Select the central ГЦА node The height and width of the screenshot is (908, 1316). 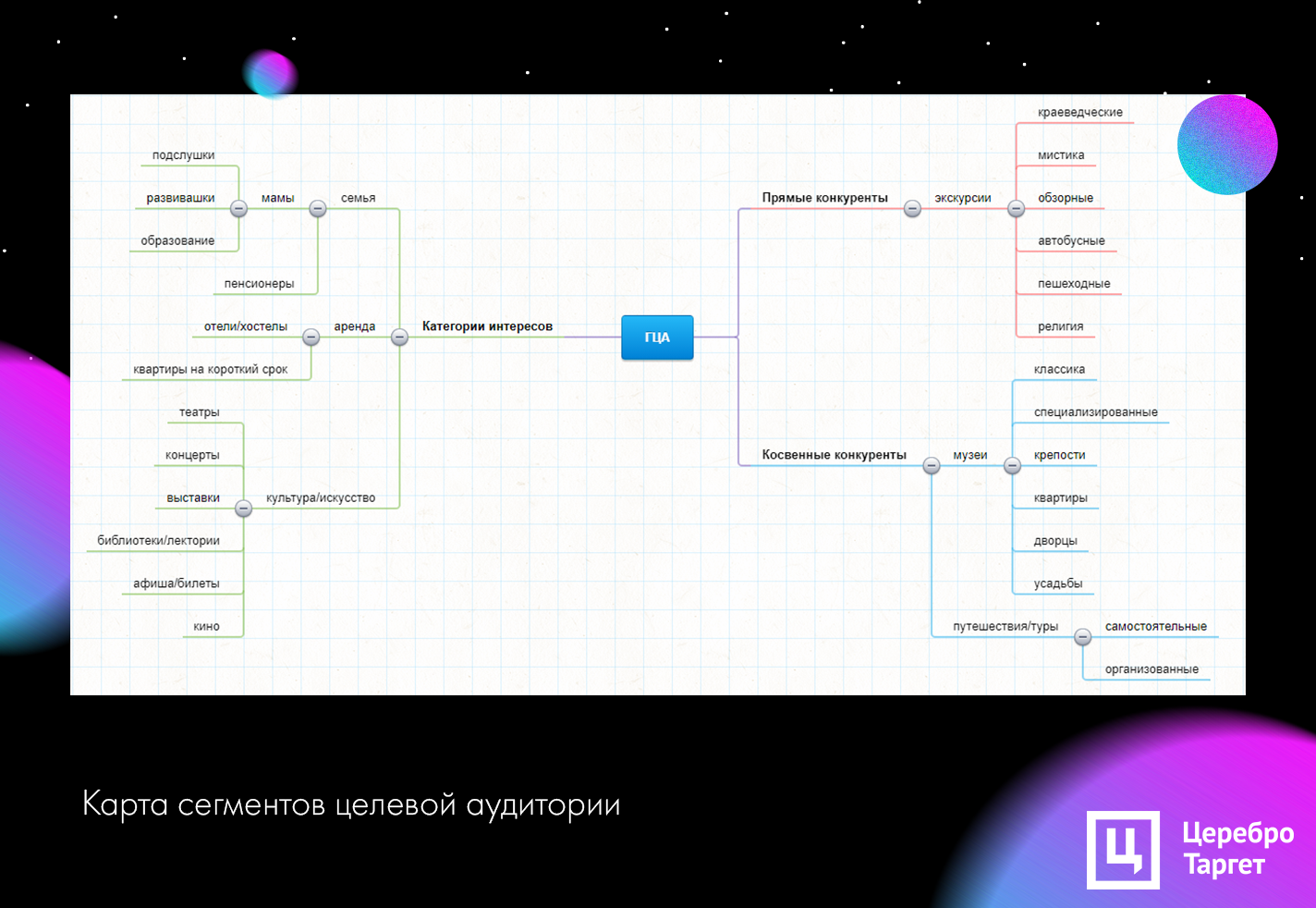pyautogui.click(x=657, y=337)
